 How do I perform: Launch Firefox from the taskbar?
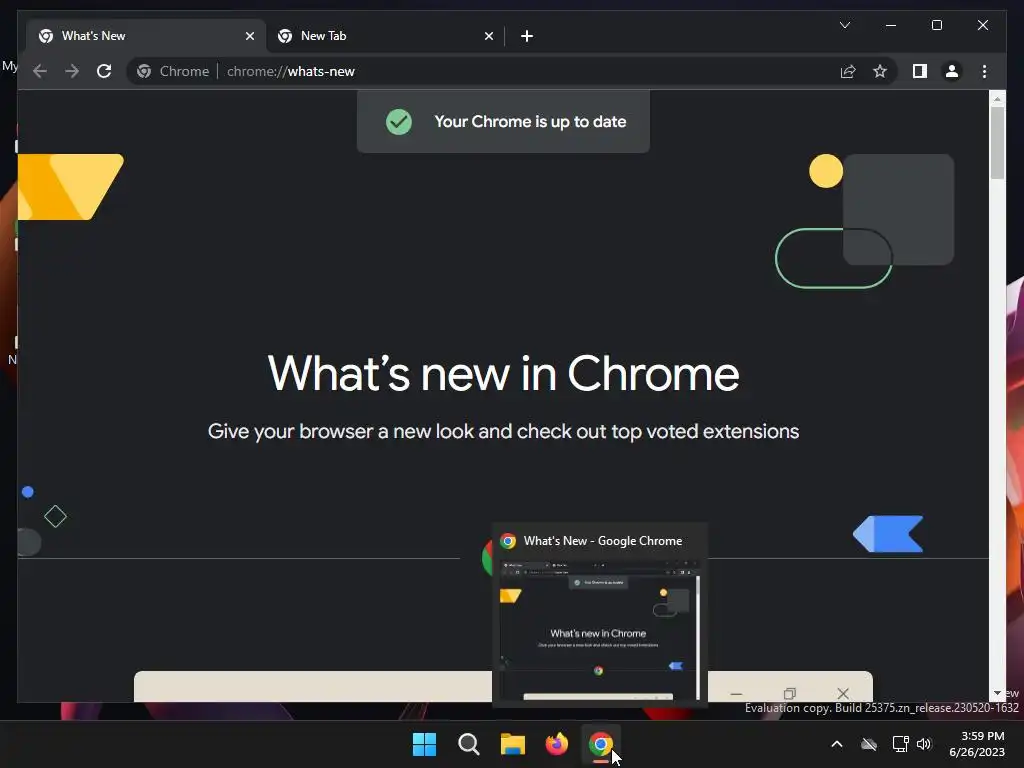pos(556,744)
